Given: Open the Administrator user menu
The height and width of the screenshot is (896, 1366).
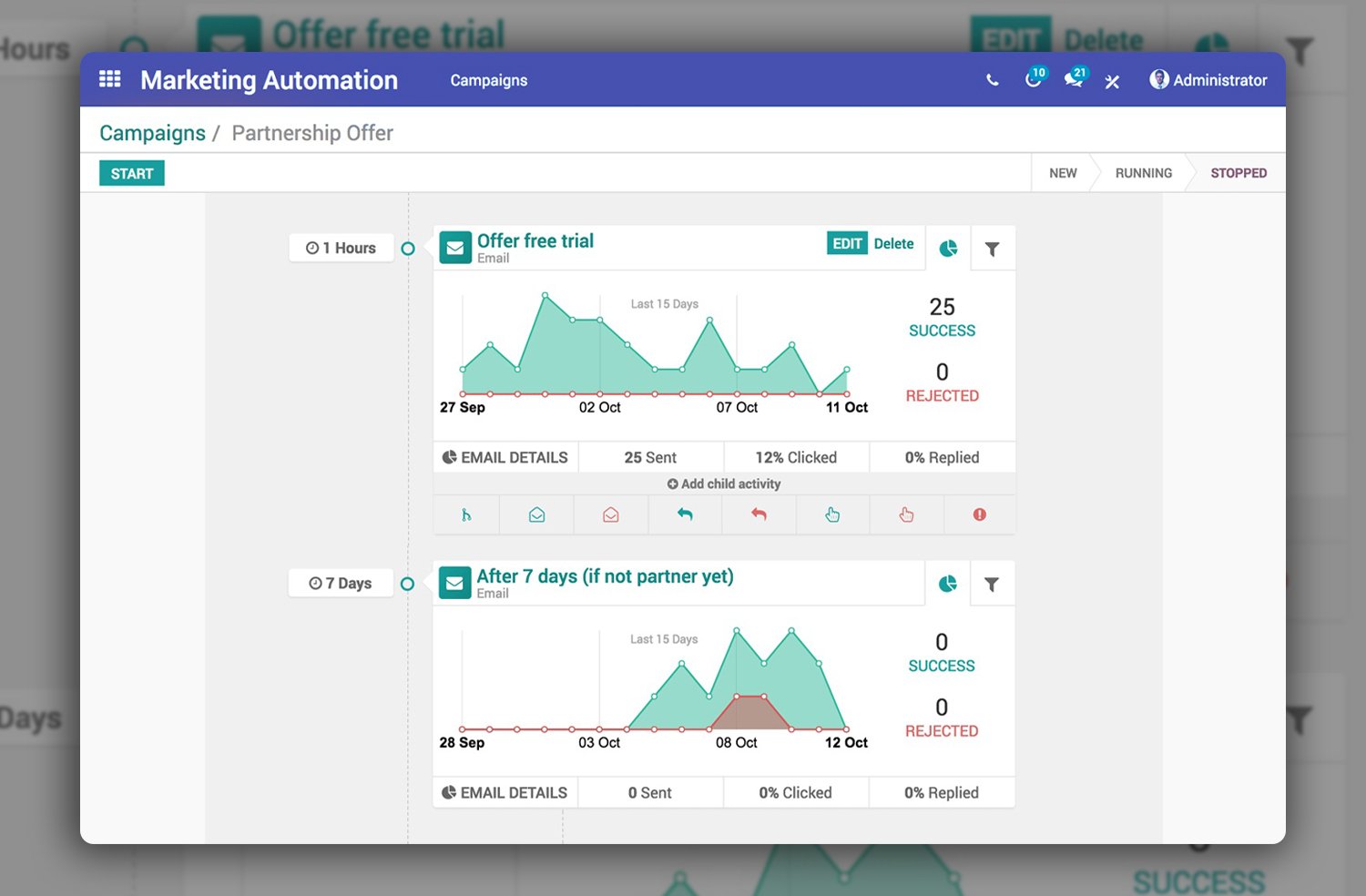Looking at the screenshot, I should pos(1208,80).
